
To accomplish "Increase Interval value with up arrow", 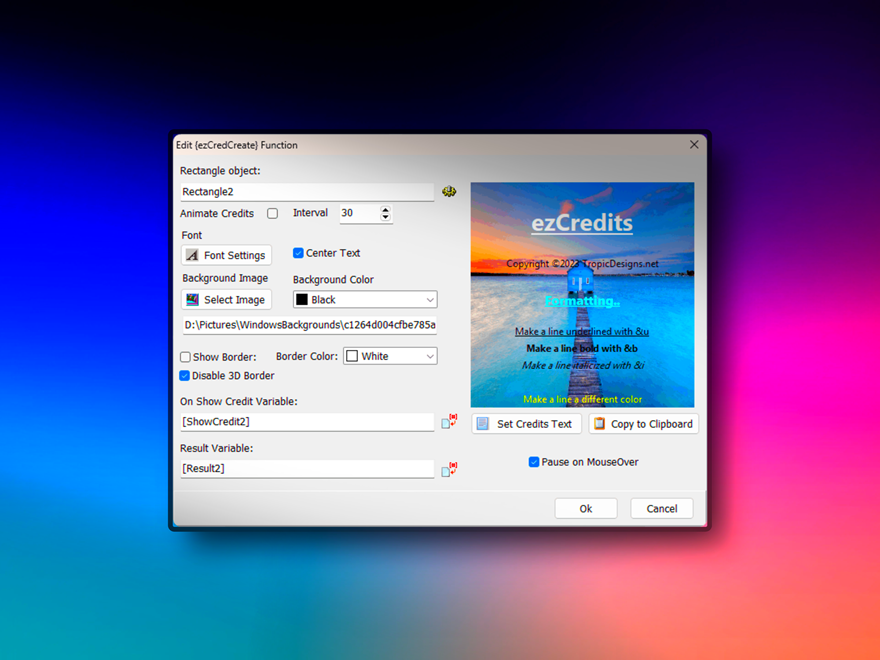I will pos(386,209).
